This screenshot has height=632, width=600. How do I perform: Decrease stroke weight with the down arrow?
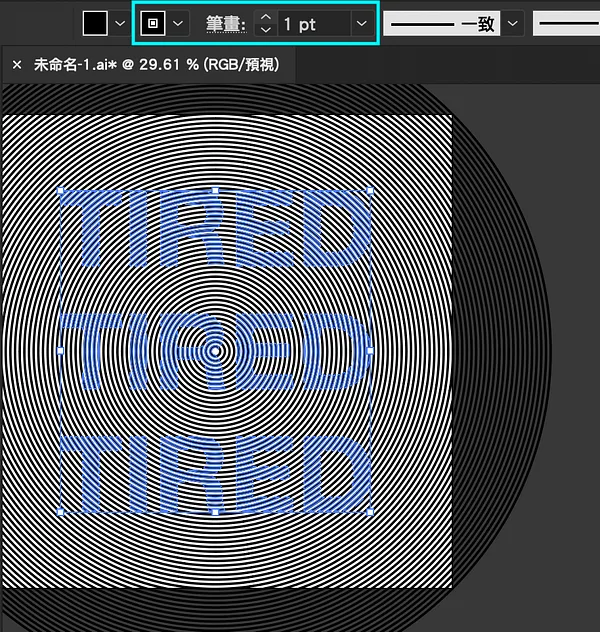click(266, 30)
